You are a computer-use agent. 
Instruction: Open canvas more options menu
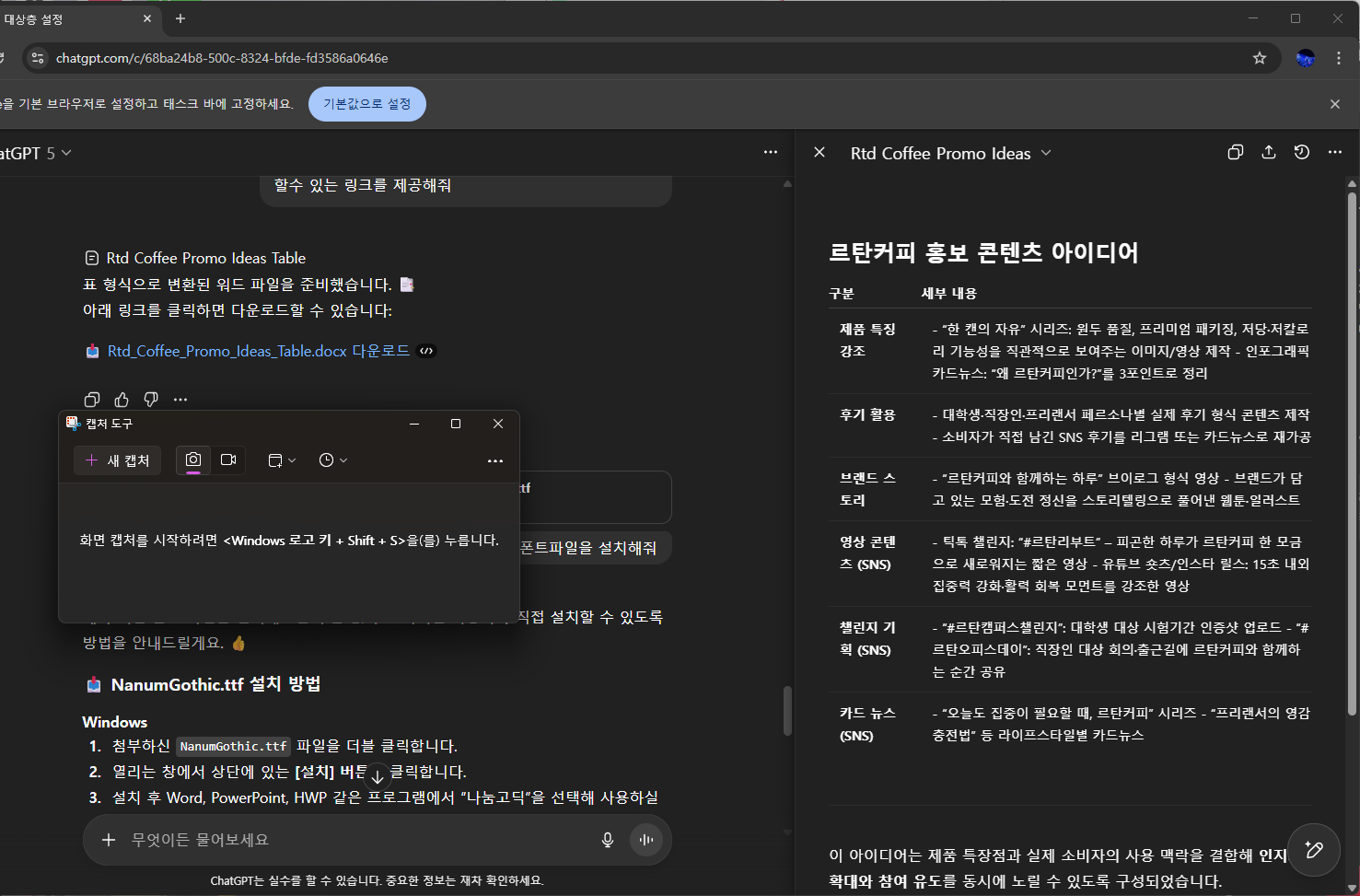pos(1335,153)
